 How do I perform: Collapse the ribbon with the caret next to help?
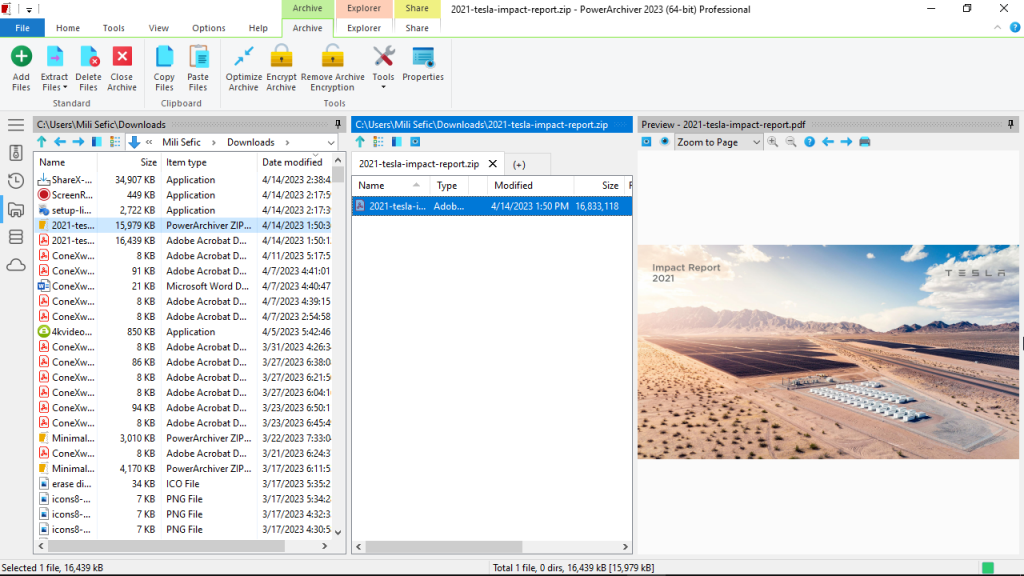tap(997, 27)
